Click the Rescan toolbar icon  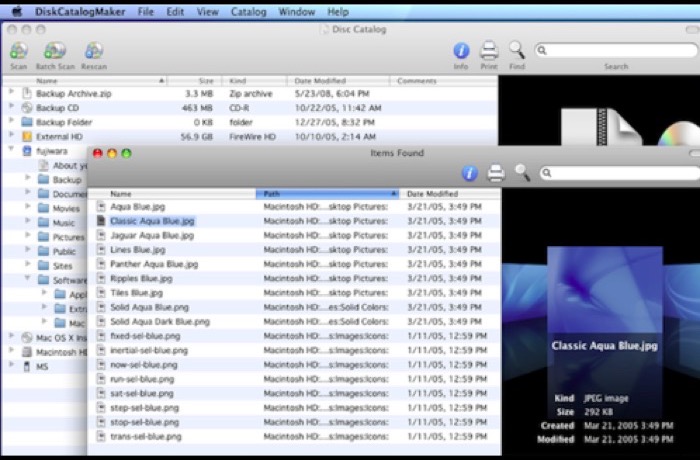94,51
